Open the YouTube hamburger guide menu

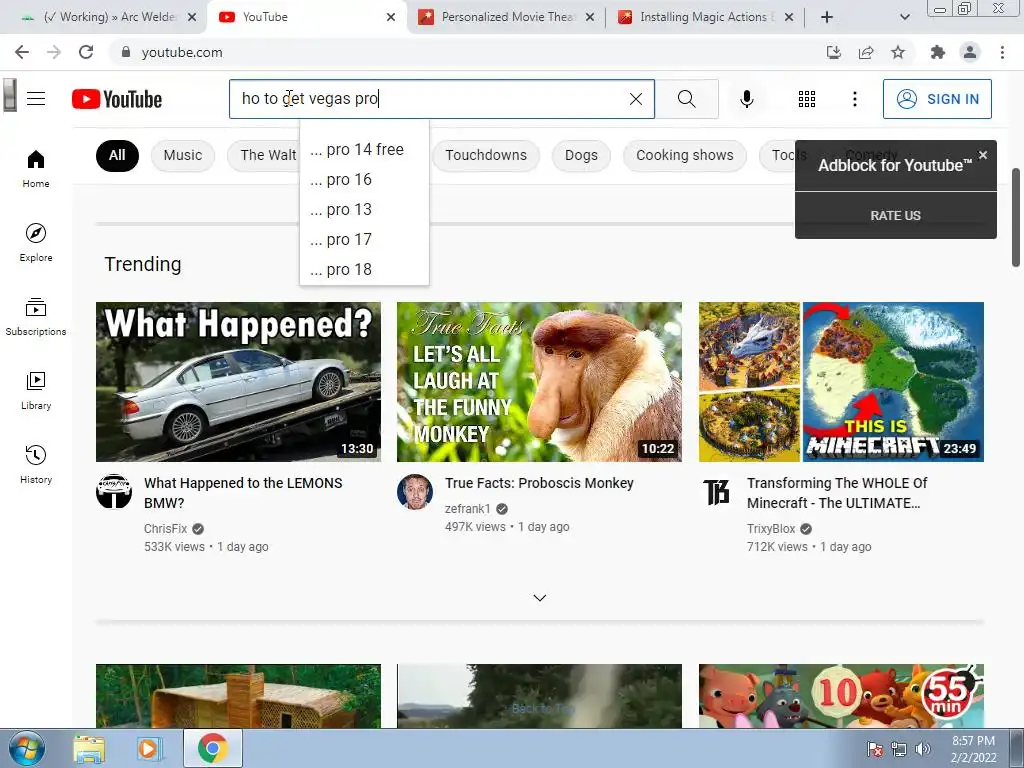click(36, 99)
